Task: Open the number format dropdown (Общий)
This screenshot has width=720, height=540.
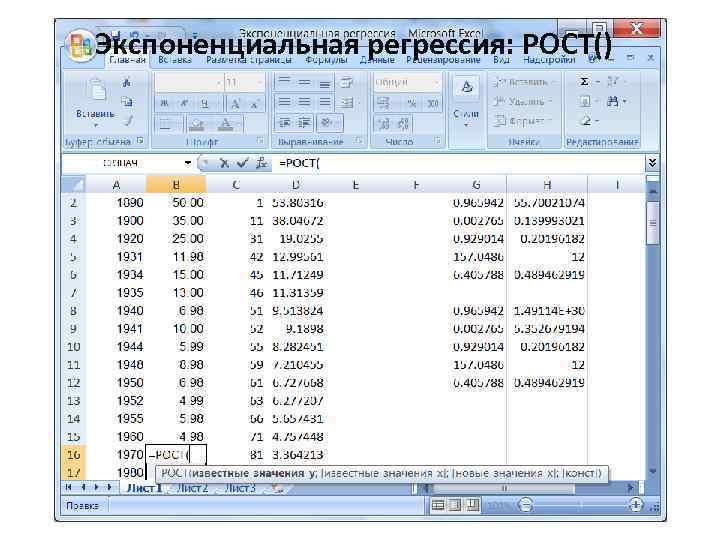Action: point(437,83)
